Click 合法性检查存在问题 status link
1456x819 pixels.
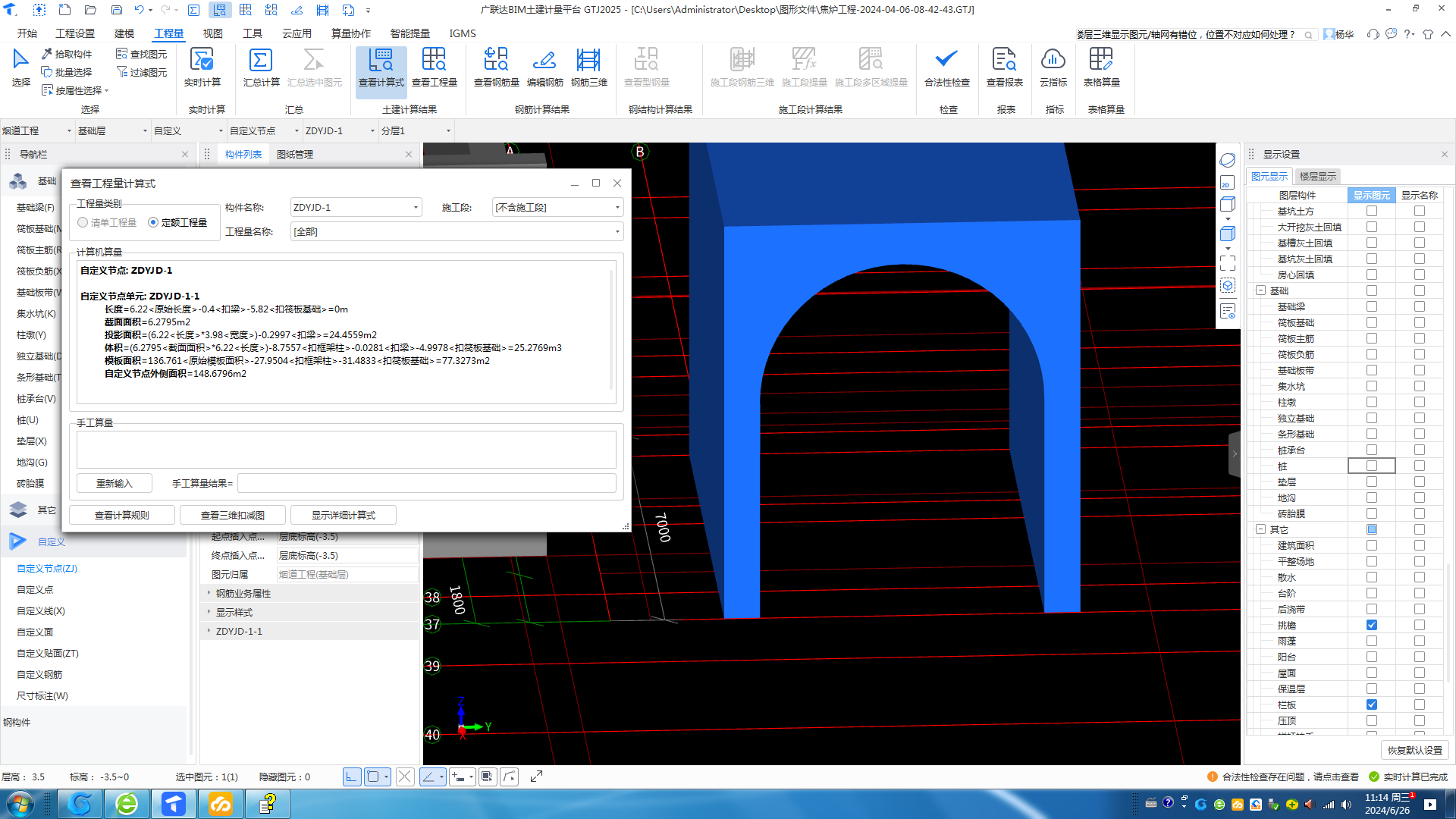coord(1282,777)
